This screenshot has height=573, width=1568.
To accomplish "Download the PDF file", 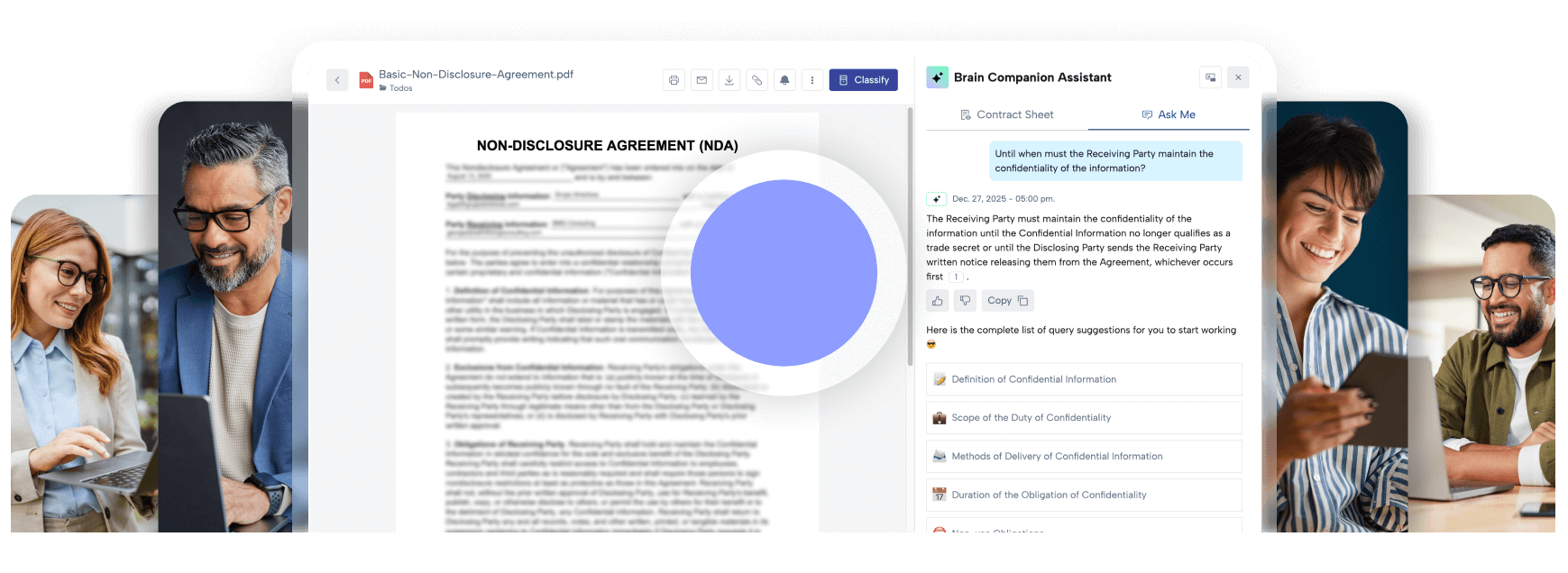I will click(729, 80).
